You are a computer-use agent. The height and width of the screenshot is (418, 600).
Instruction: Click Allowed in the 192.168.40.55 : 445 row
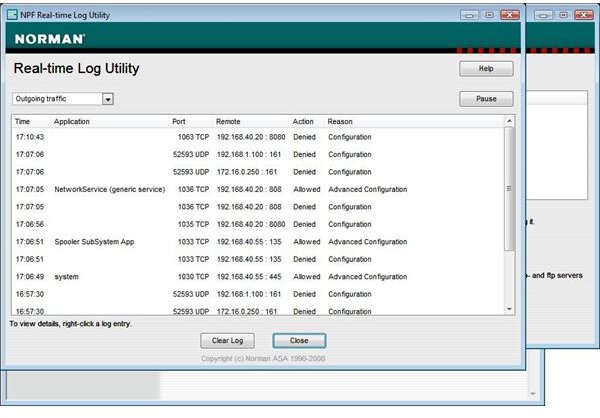[307, 277]
